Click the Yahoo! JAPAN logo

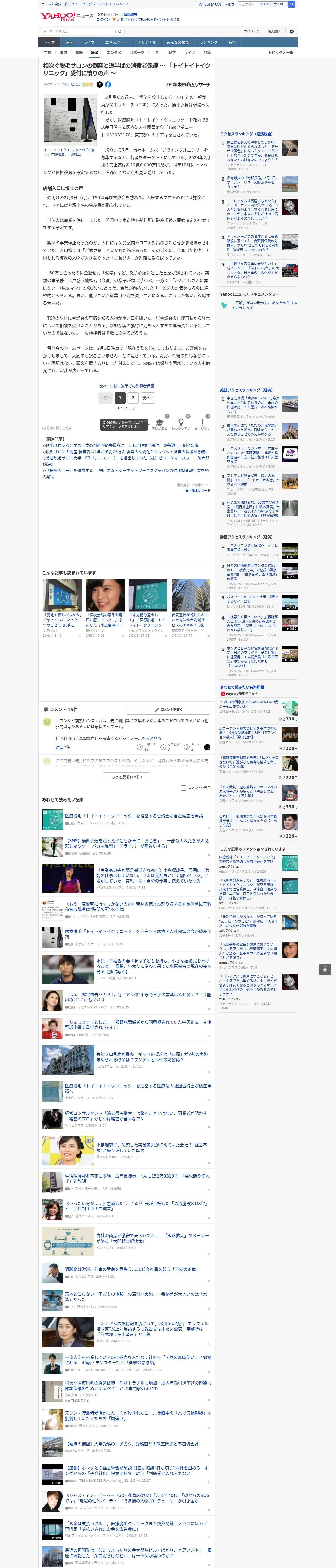click(x=58, y=16)
